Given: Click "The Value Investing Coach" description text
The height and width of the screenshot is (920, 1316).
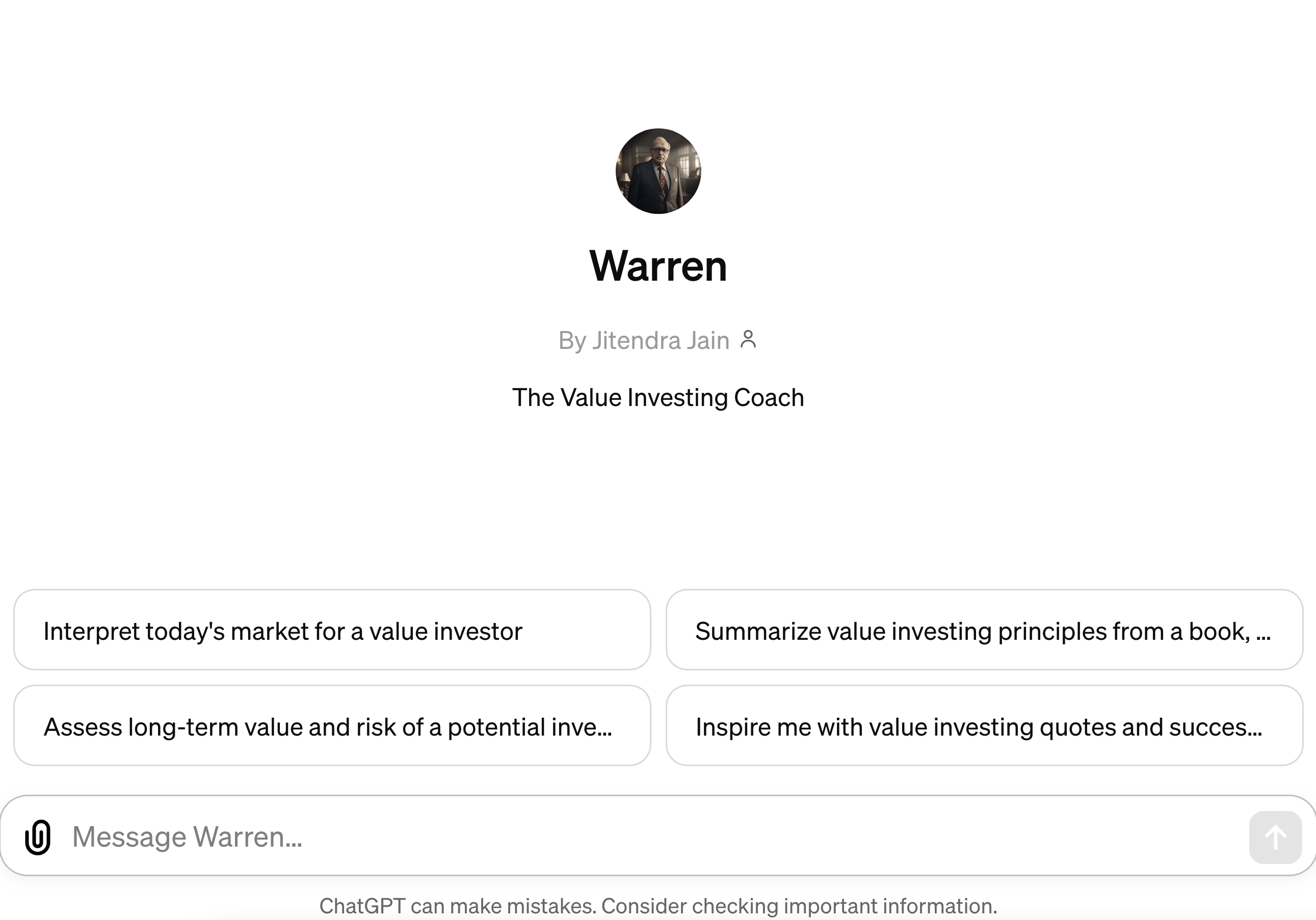Looking at the screenshot, I should tap(658, 397).
